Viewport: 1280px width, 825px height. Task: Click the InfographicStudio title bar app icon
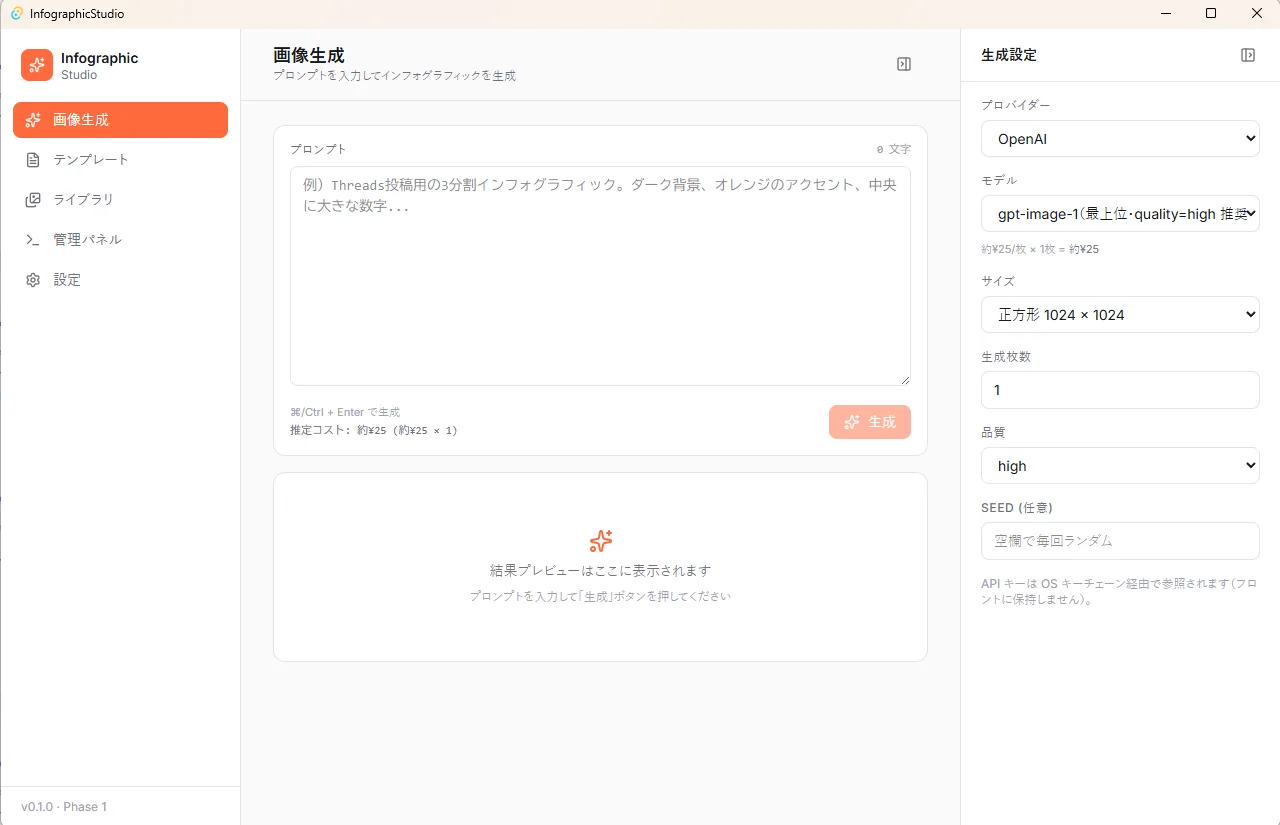17,14
